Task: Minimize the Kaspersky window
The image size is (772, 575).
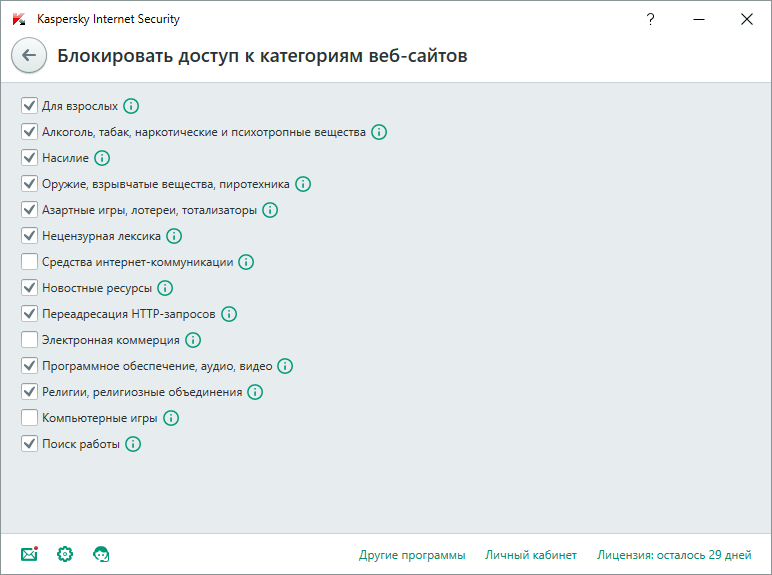Action: tap(699, 19)
